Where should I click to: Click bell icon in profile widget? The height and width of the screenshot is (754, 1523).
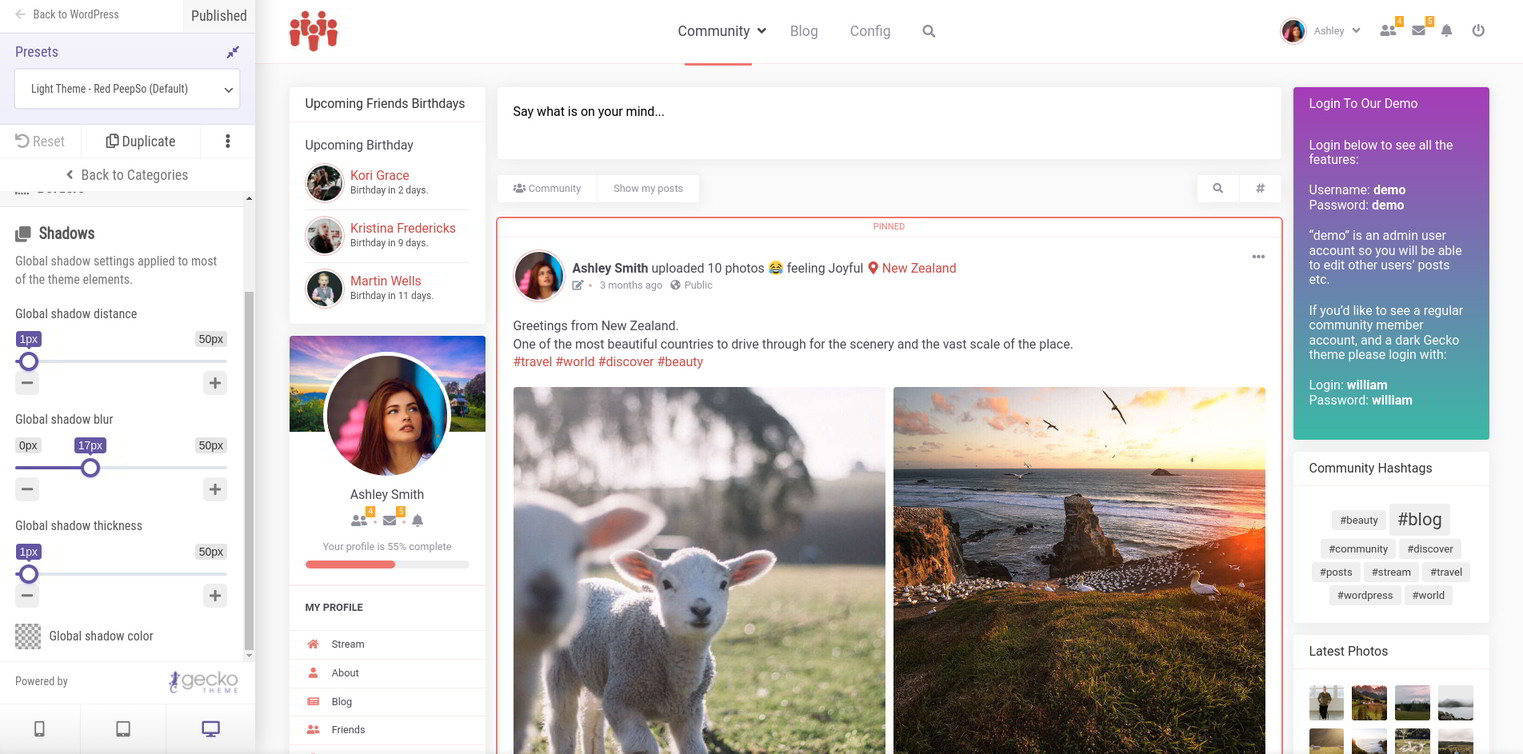click(417, 520)
